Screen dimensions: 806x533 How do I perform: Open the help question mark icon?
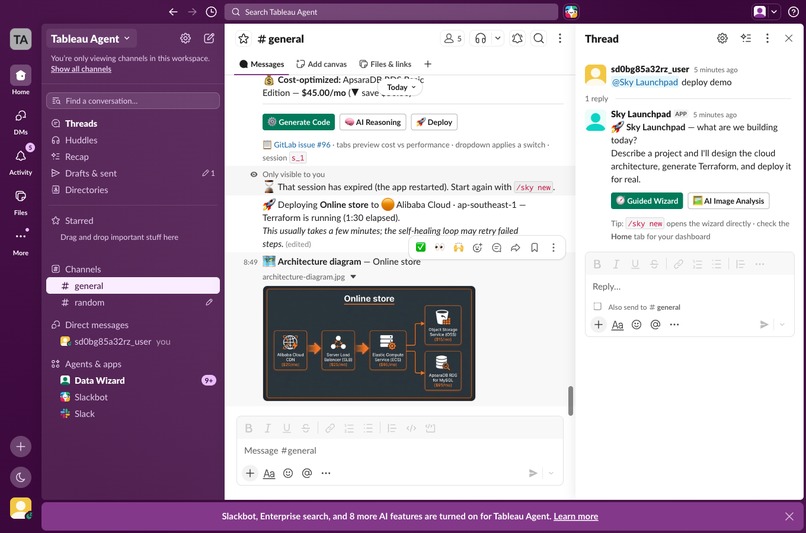click(x=793, y=12)
